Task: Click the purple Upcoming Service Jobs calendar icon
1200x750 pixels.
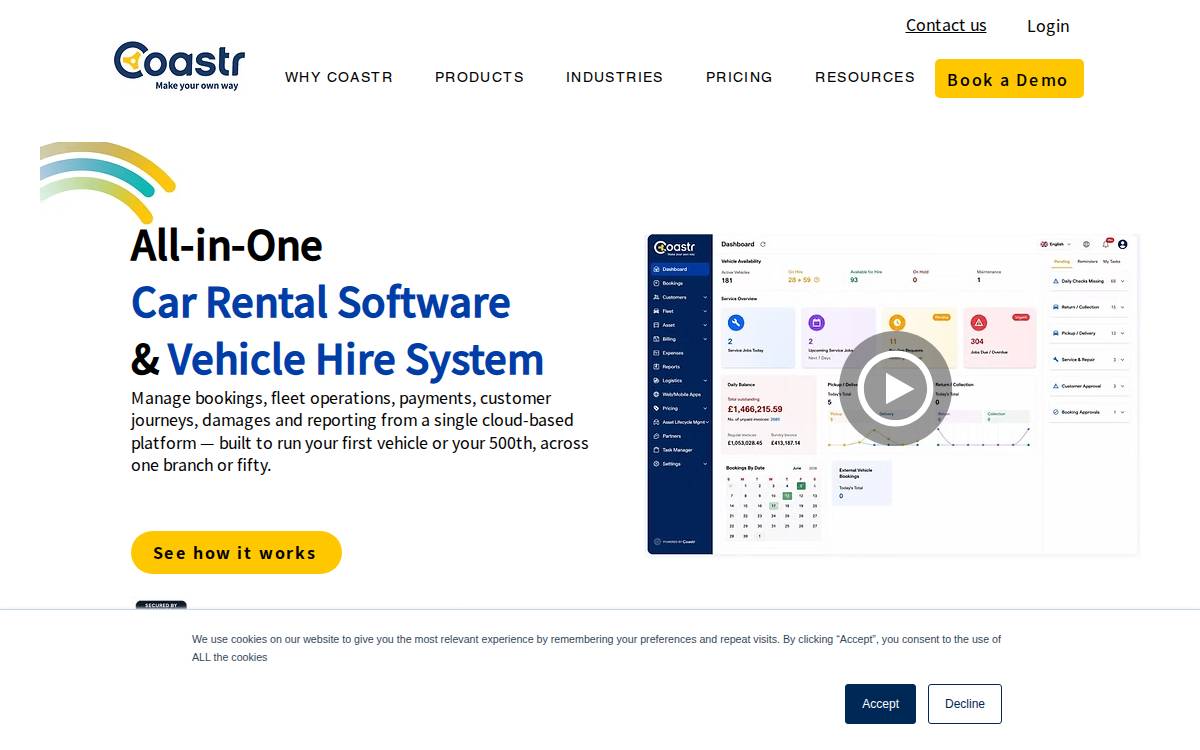Action: point(816,323)
